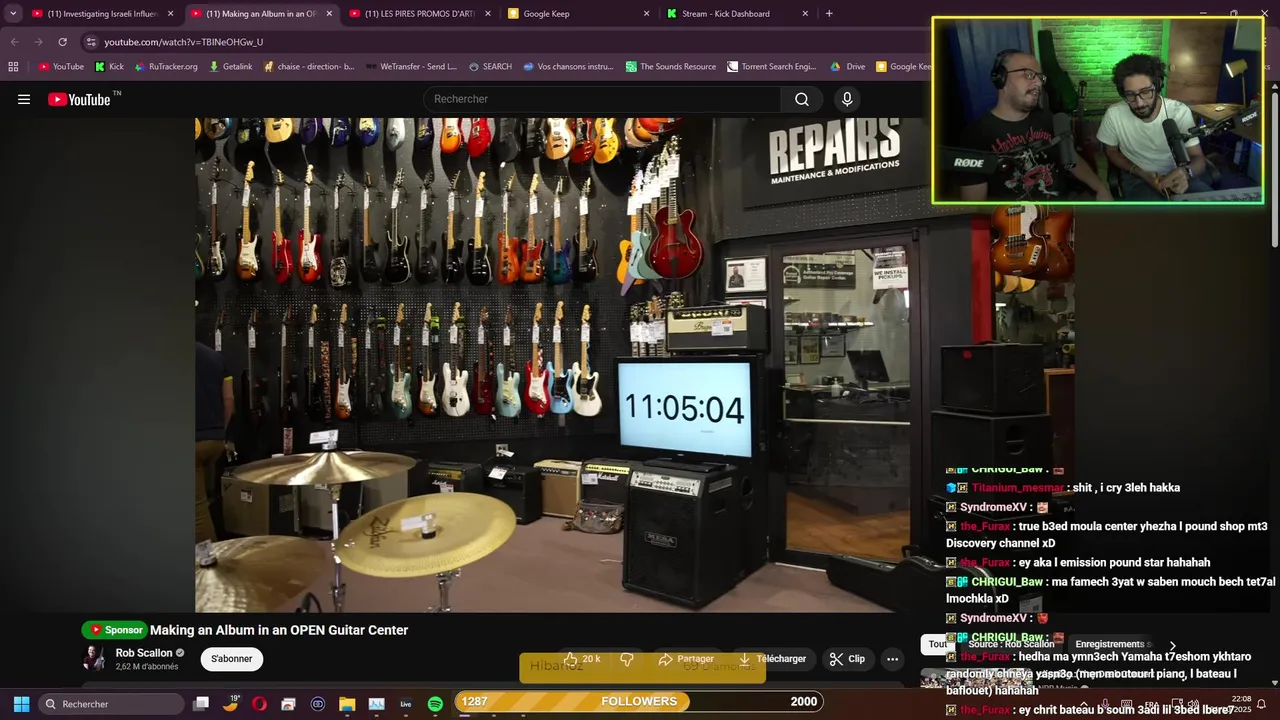Open Task View from taskbar
This screenshot has height=720, width=1280.
(x=201, y=704)
